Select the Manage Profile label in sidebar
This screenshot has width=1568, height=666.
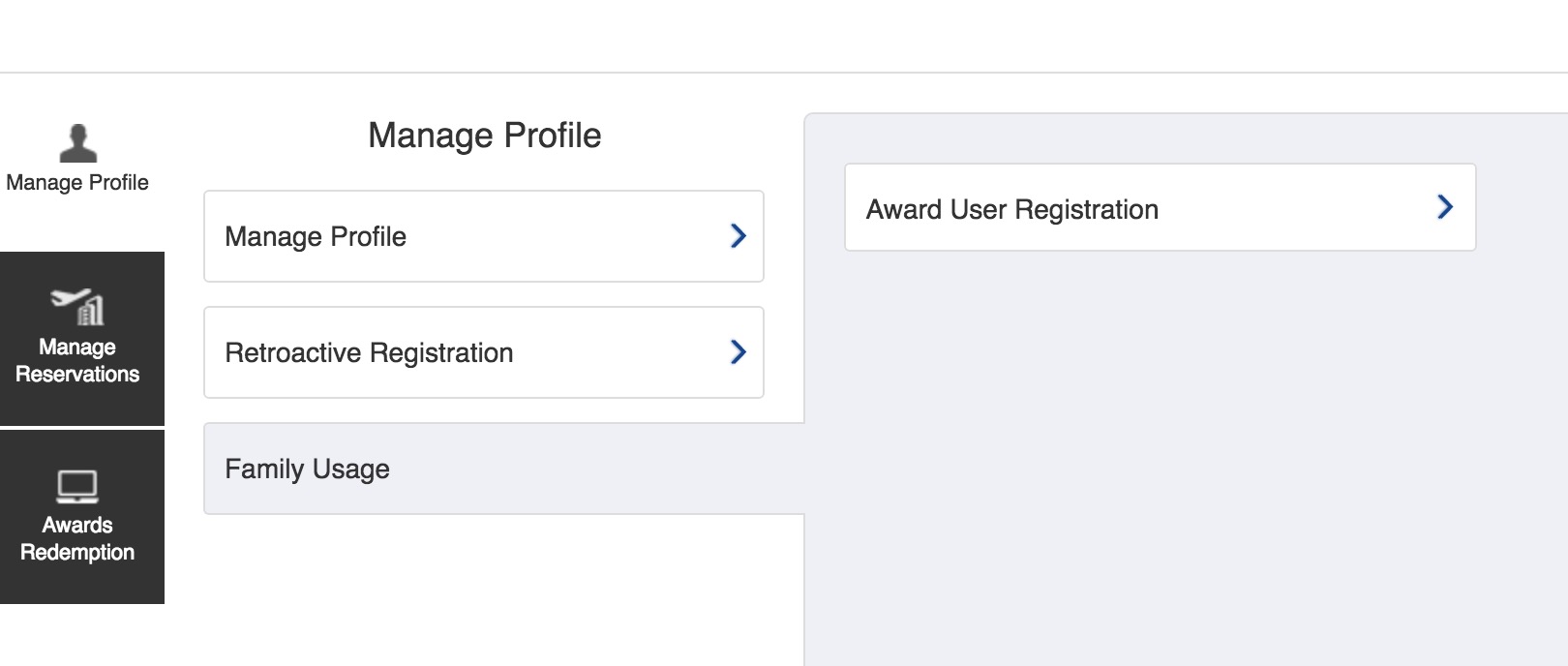point(77,183)
